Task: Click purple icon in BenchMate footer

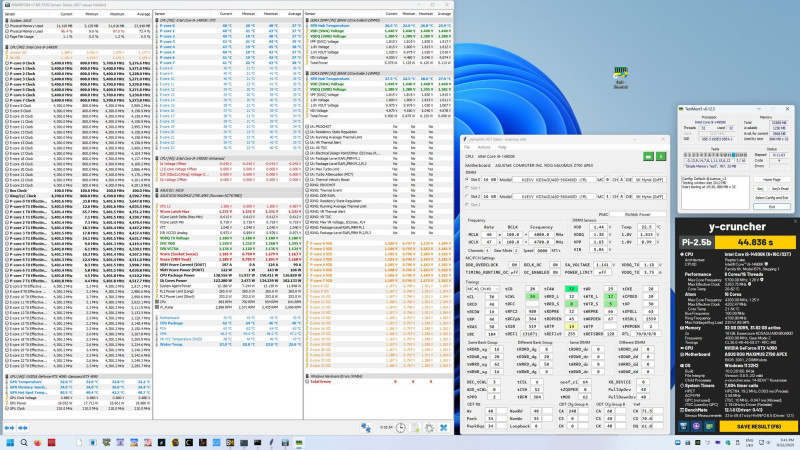Action: pos(696,426)
